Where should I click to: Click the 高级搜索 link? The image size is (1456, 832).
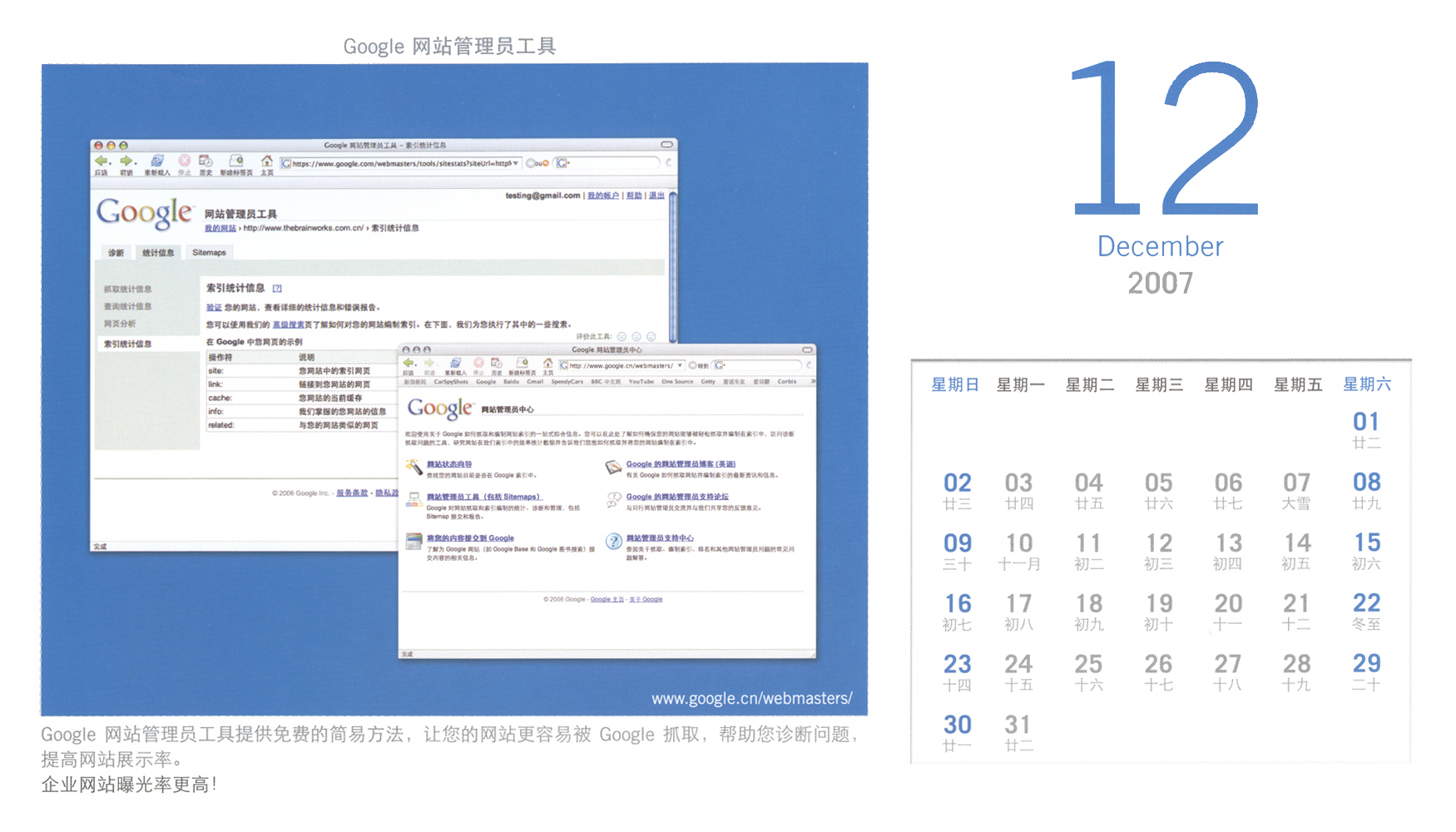(x=288, y=325)
